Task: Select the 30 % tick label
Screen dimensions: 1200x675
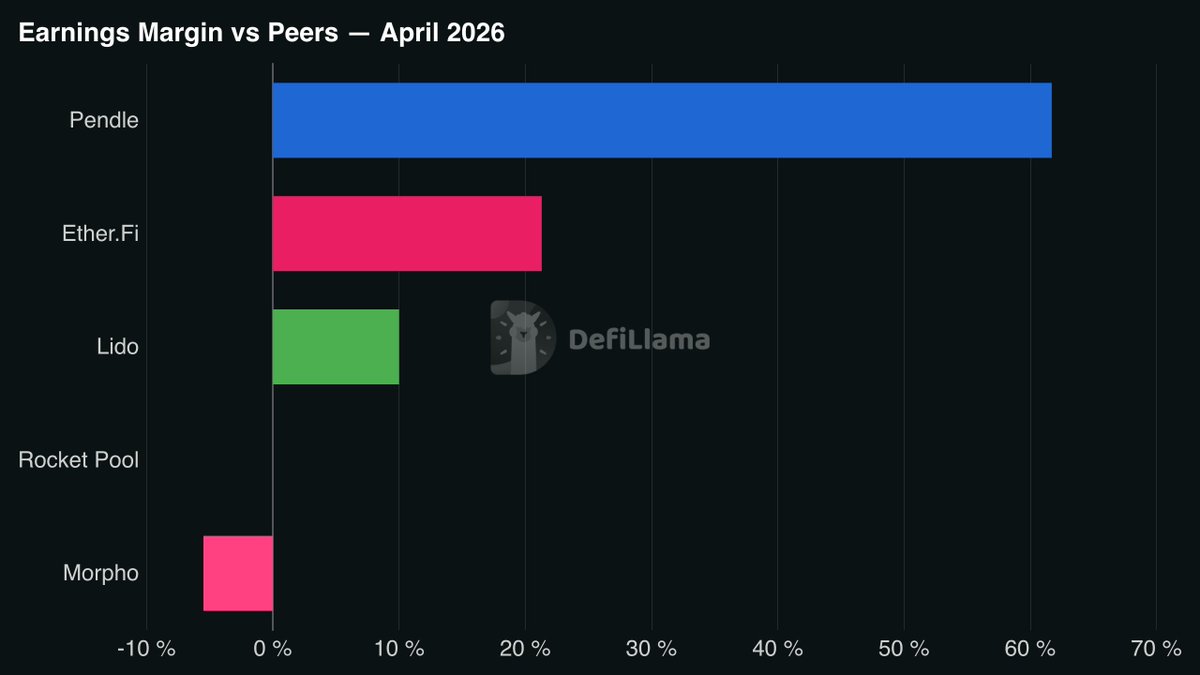Action: coord(651,649)
